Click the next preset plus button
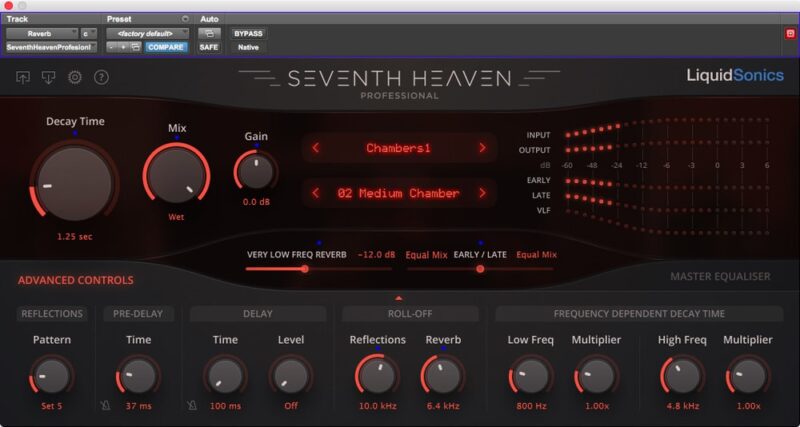800x427 pixels. click(123, 47)
